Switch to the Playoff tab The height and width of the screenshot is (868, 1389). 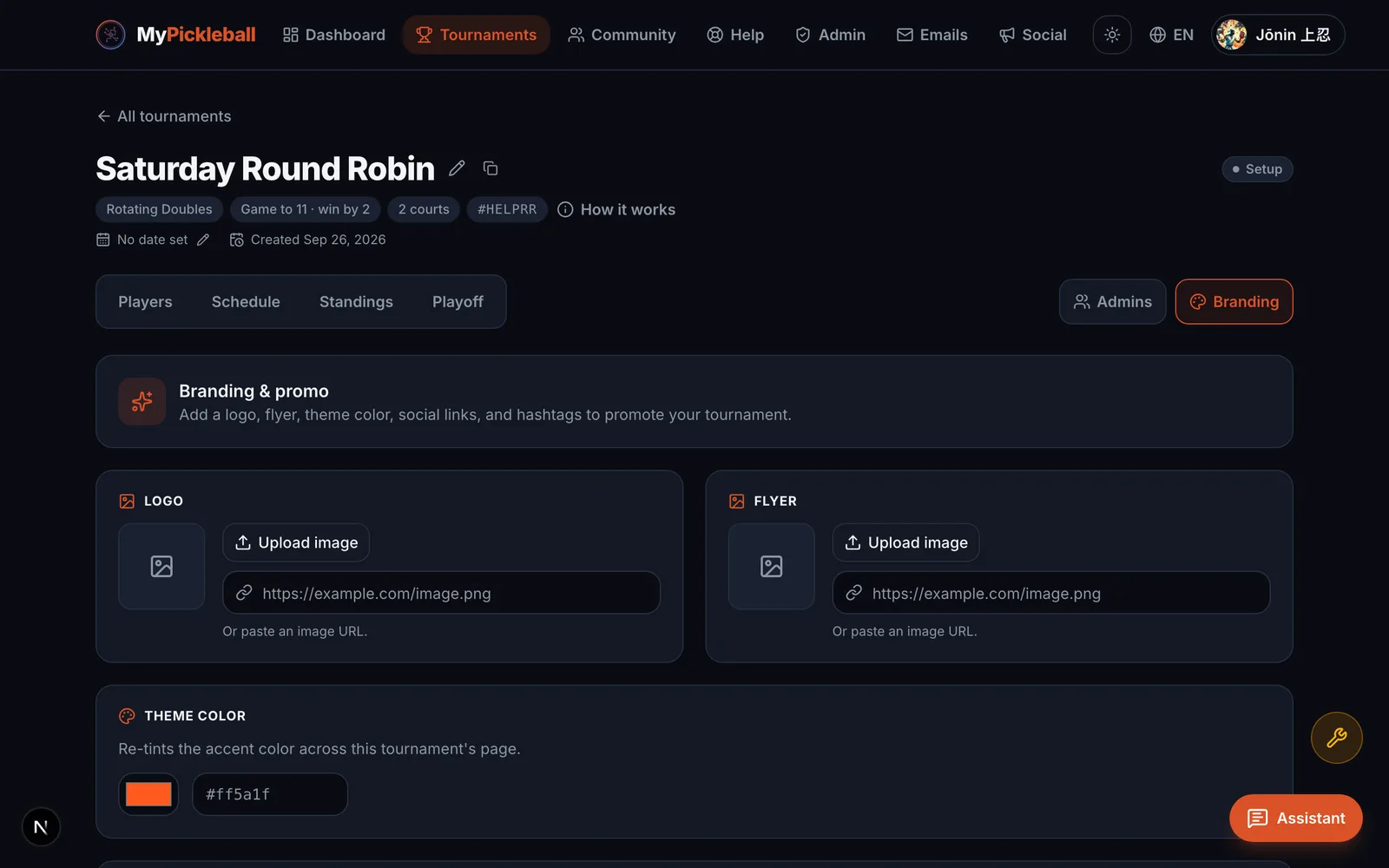(x=458, y=301)
